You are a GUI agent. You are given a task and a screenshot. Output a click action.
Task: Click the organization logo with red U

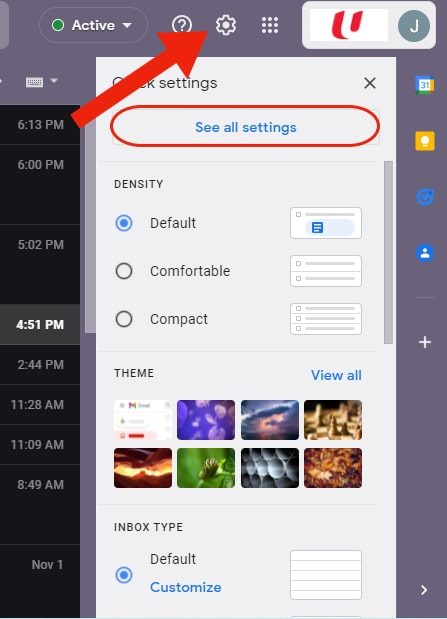click(348, 25)
